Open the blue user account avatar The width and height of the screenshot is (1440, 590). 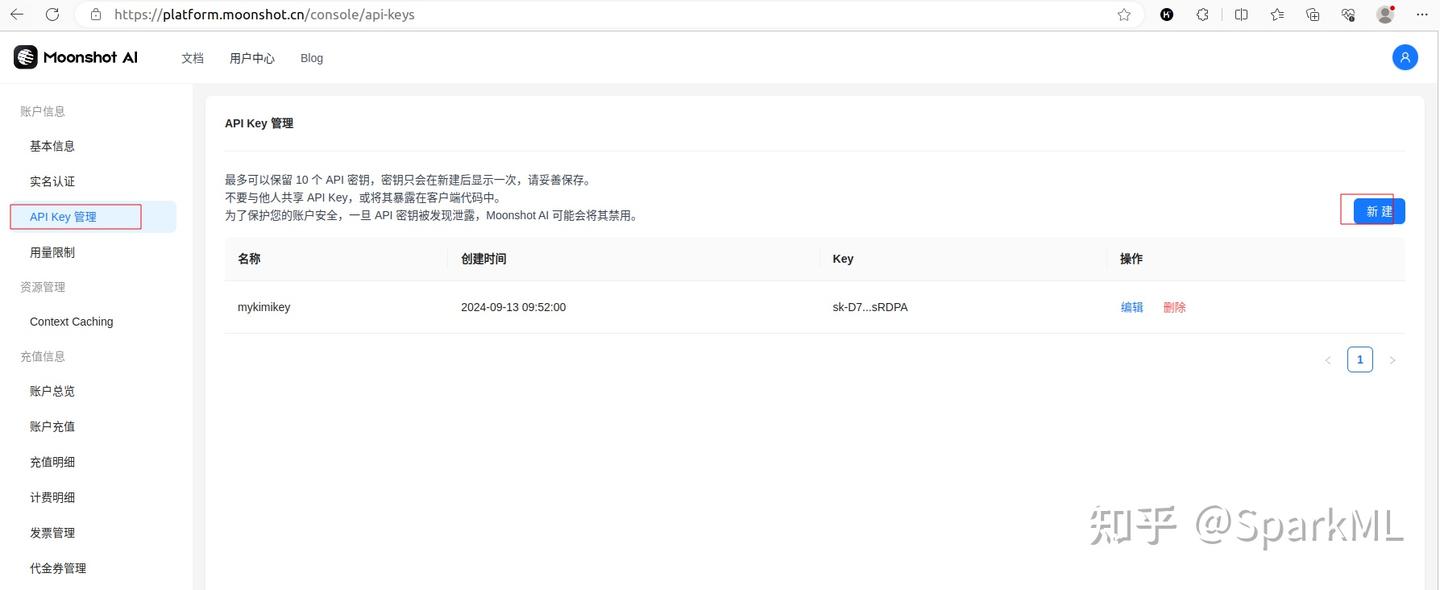[1405, 58]
